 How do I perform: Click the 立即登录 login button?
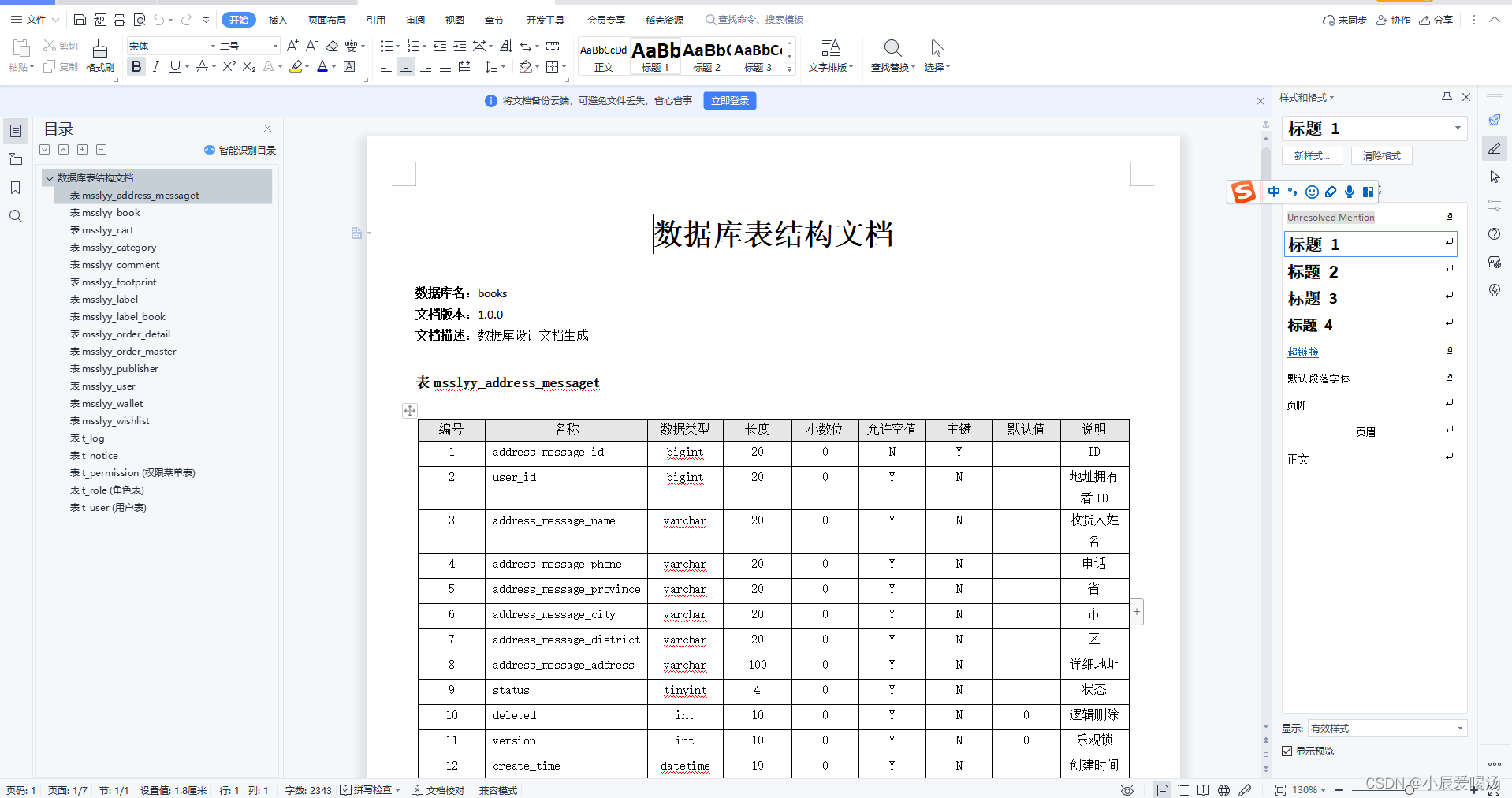[729, 101]
